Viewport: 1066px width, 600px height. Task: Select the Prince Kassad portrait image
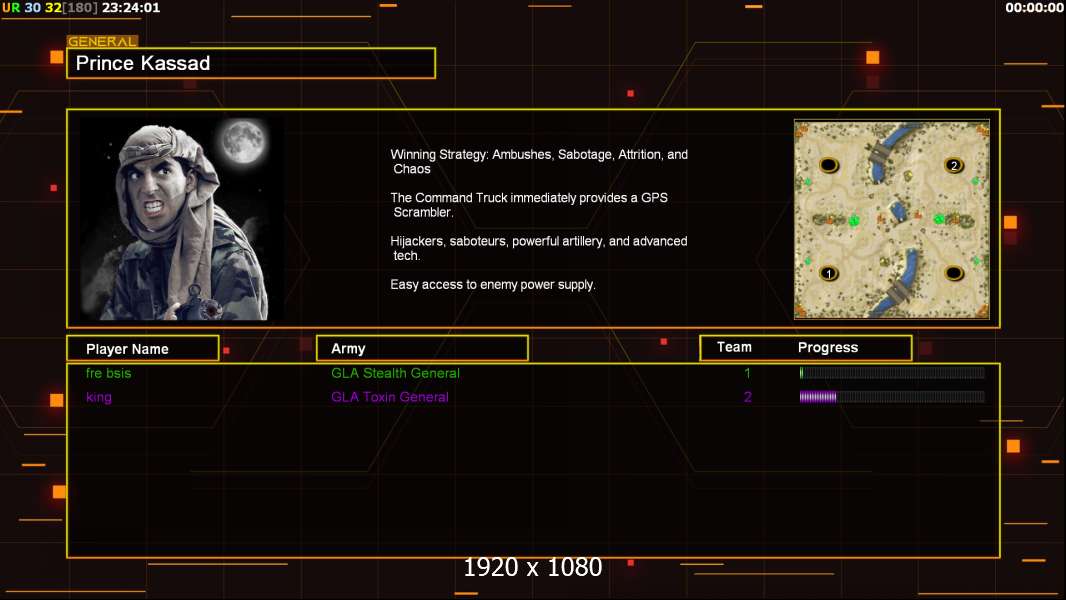click(182, 219)
